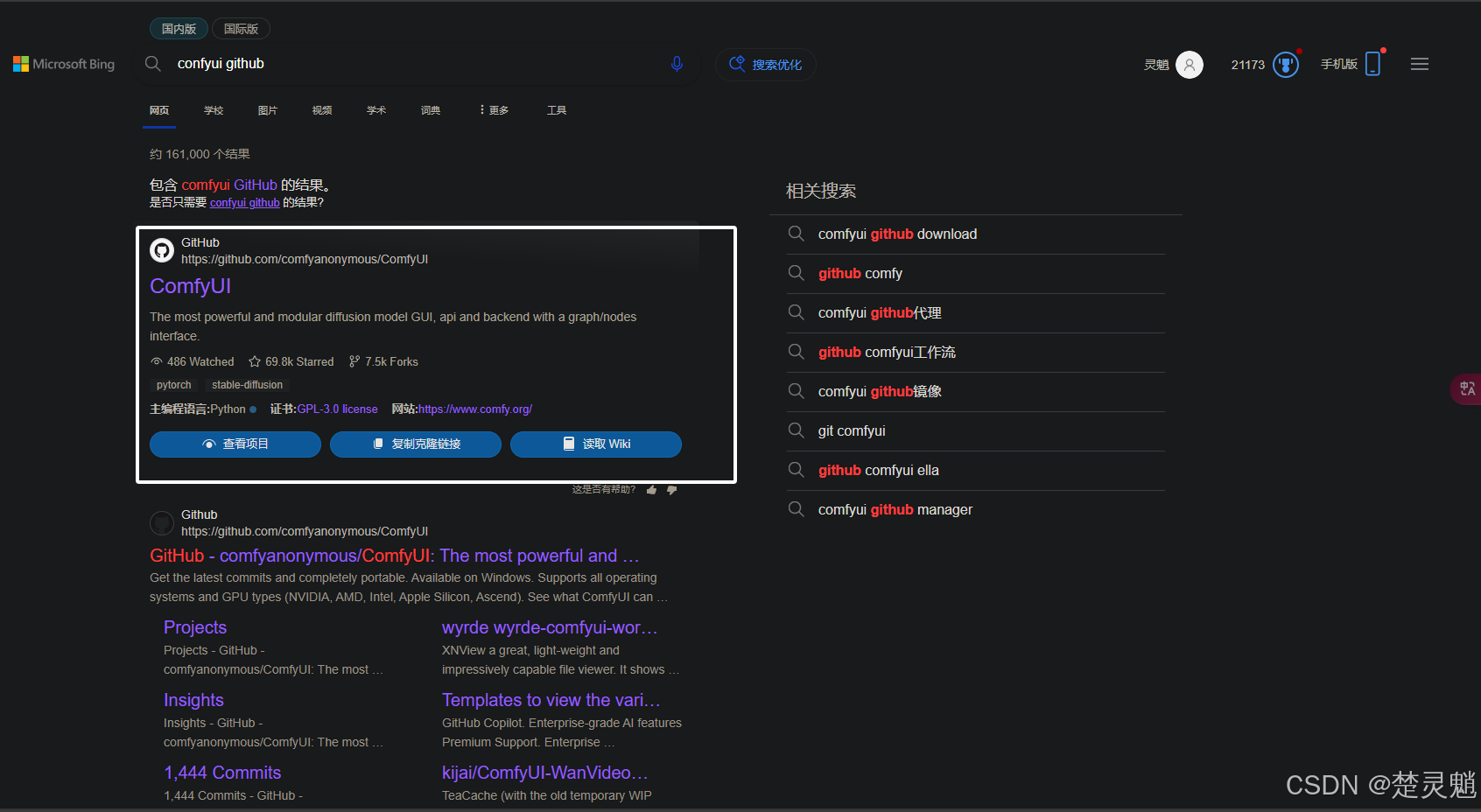The image size is (1481, 812).
Task: Switch to the 网页 tab
Action: 159,110
